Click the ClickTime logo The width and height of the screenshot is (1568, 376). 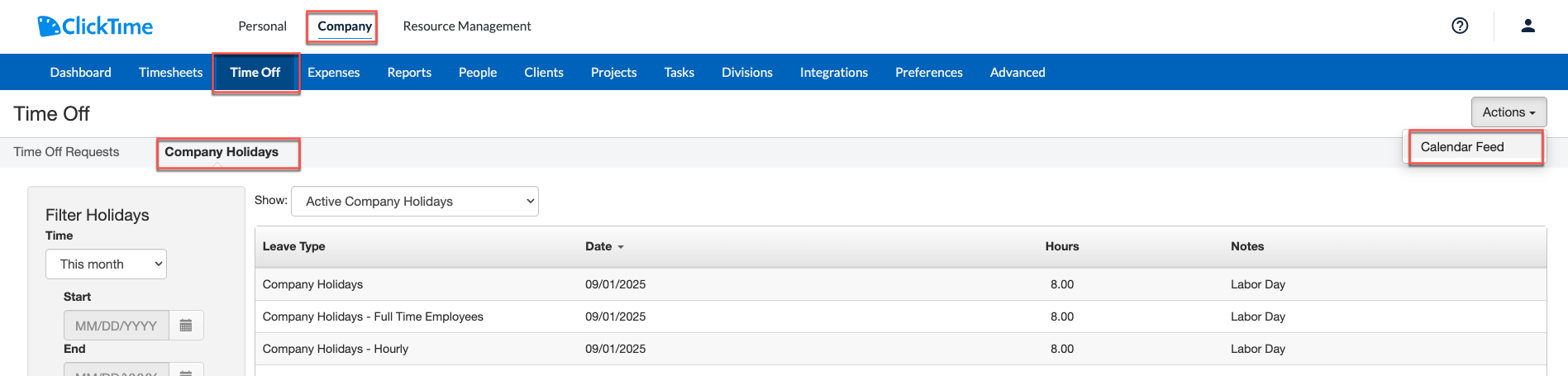pyautogui.click(x=95, y=26)
